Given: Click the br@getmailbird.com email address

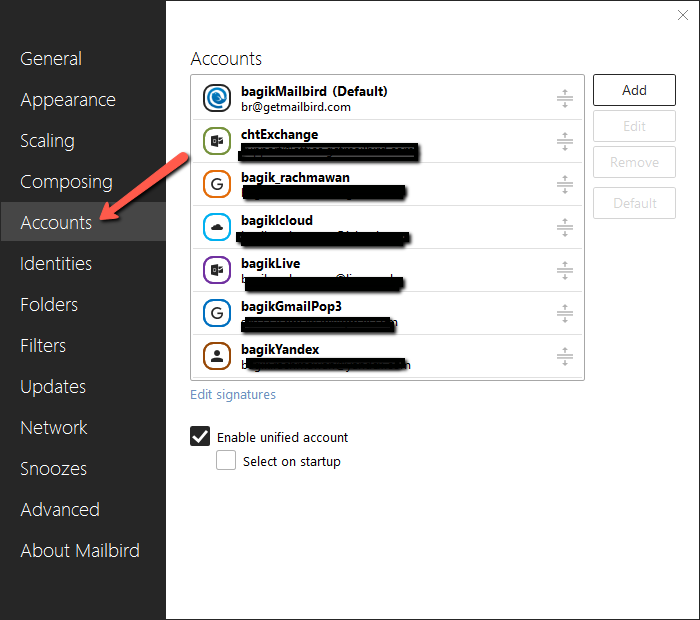Looking at the screenshot, I should pyautogui.click(x=296, y=107).
